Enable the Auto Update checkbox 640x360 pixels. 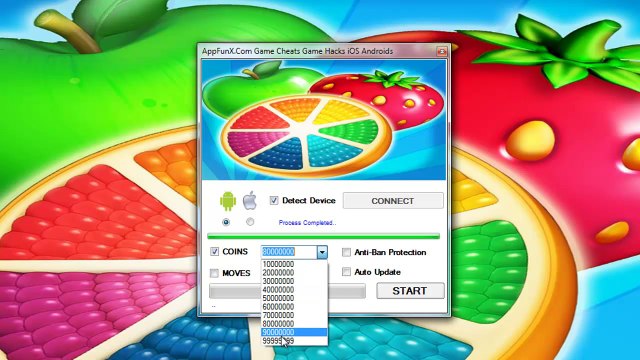(346, 271)
